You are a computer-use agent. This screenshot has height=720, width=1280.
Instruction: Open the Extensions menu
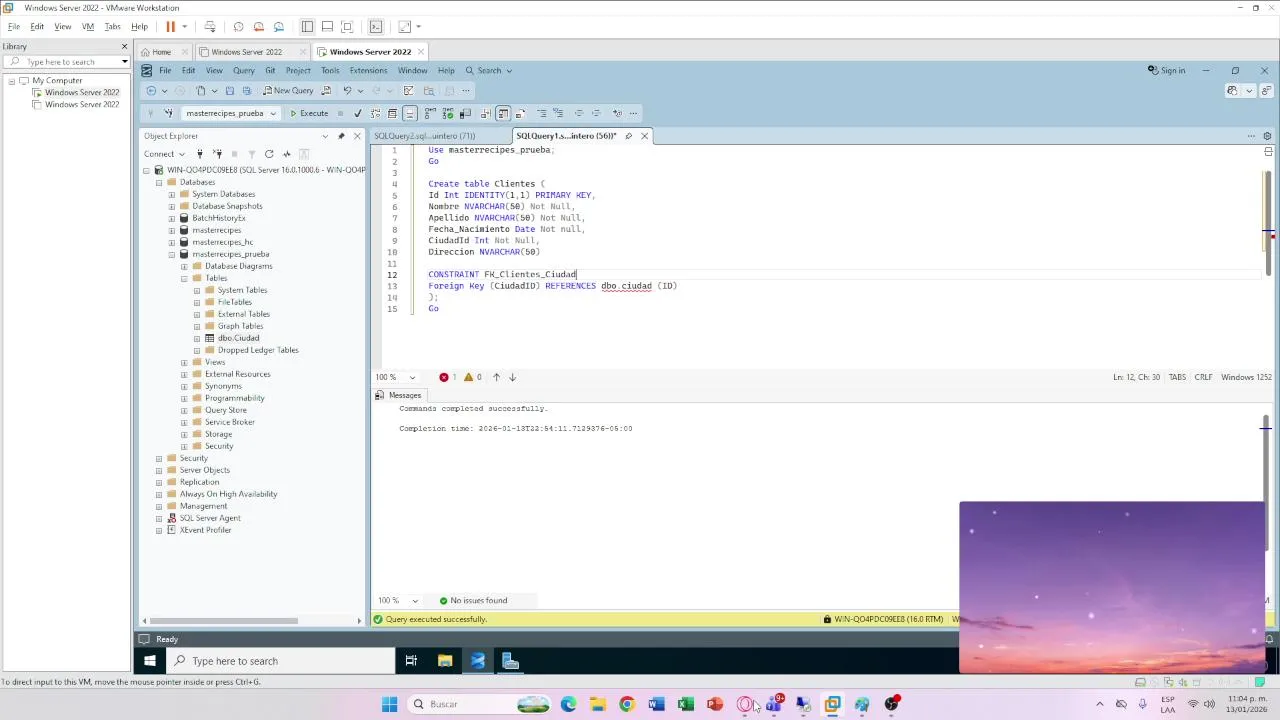click(368, 70)
